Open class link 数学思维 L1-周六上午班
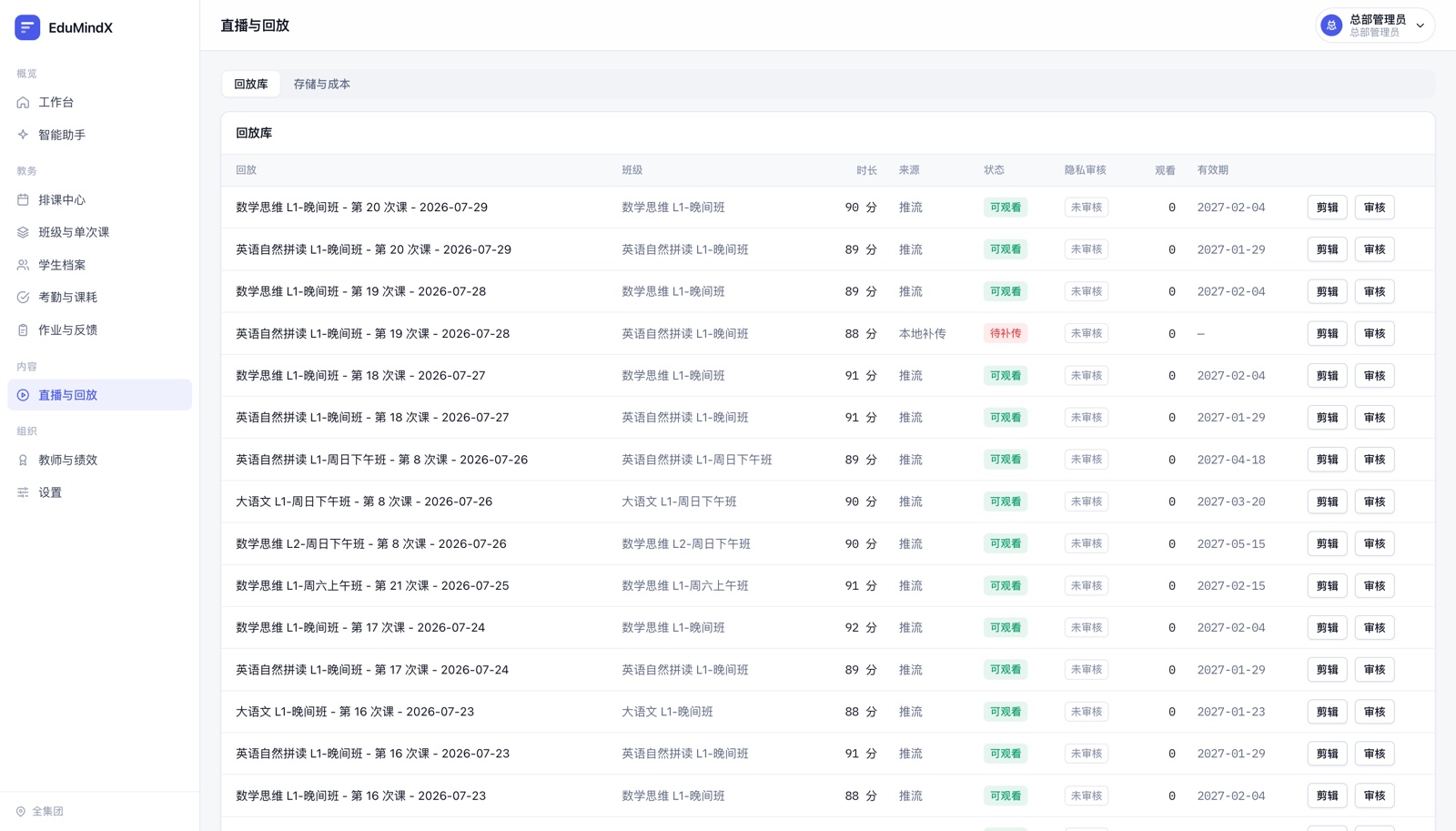 coord(685,585)
